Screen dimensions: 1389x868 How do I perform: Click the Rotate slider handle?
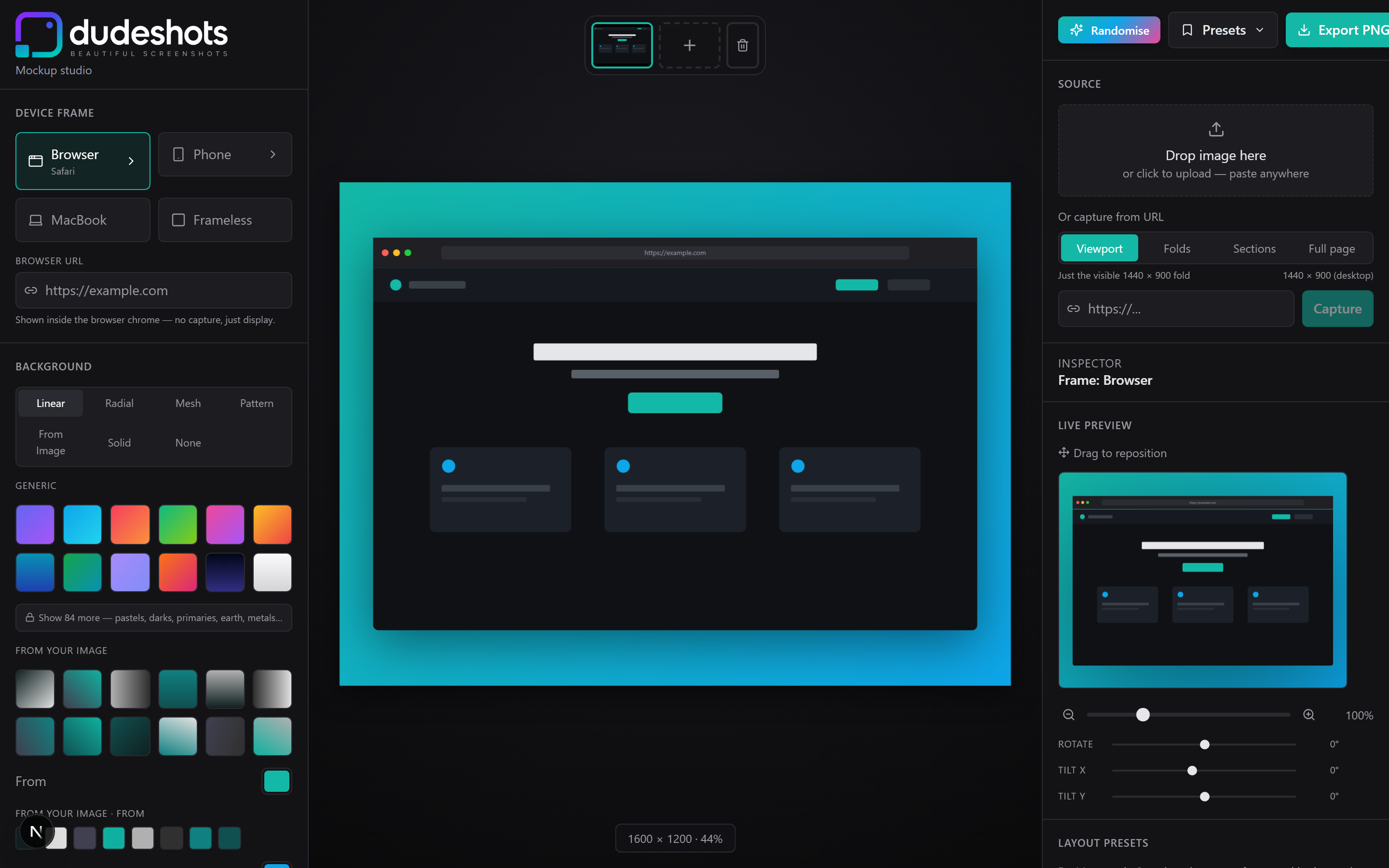click(1205, 744)
